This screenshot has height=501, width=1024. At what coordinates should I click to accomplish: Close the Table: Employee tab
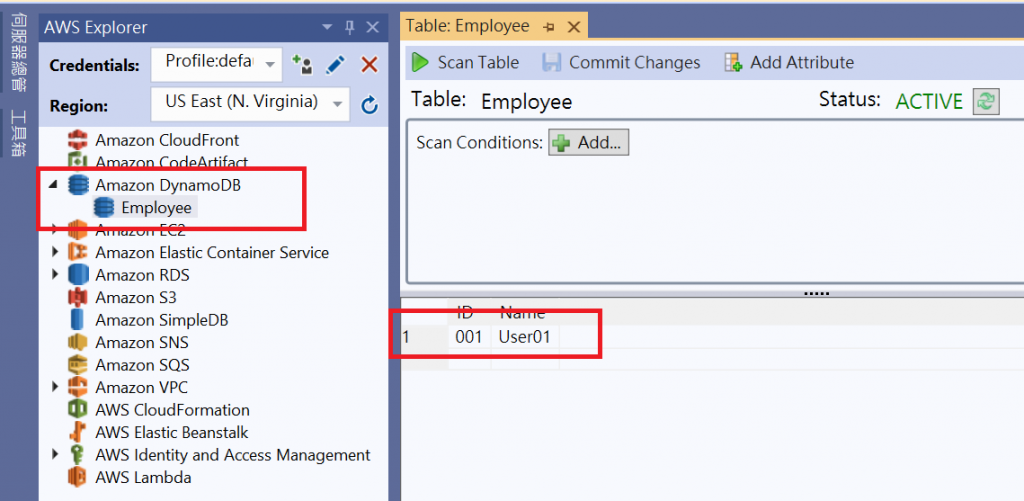573,27
